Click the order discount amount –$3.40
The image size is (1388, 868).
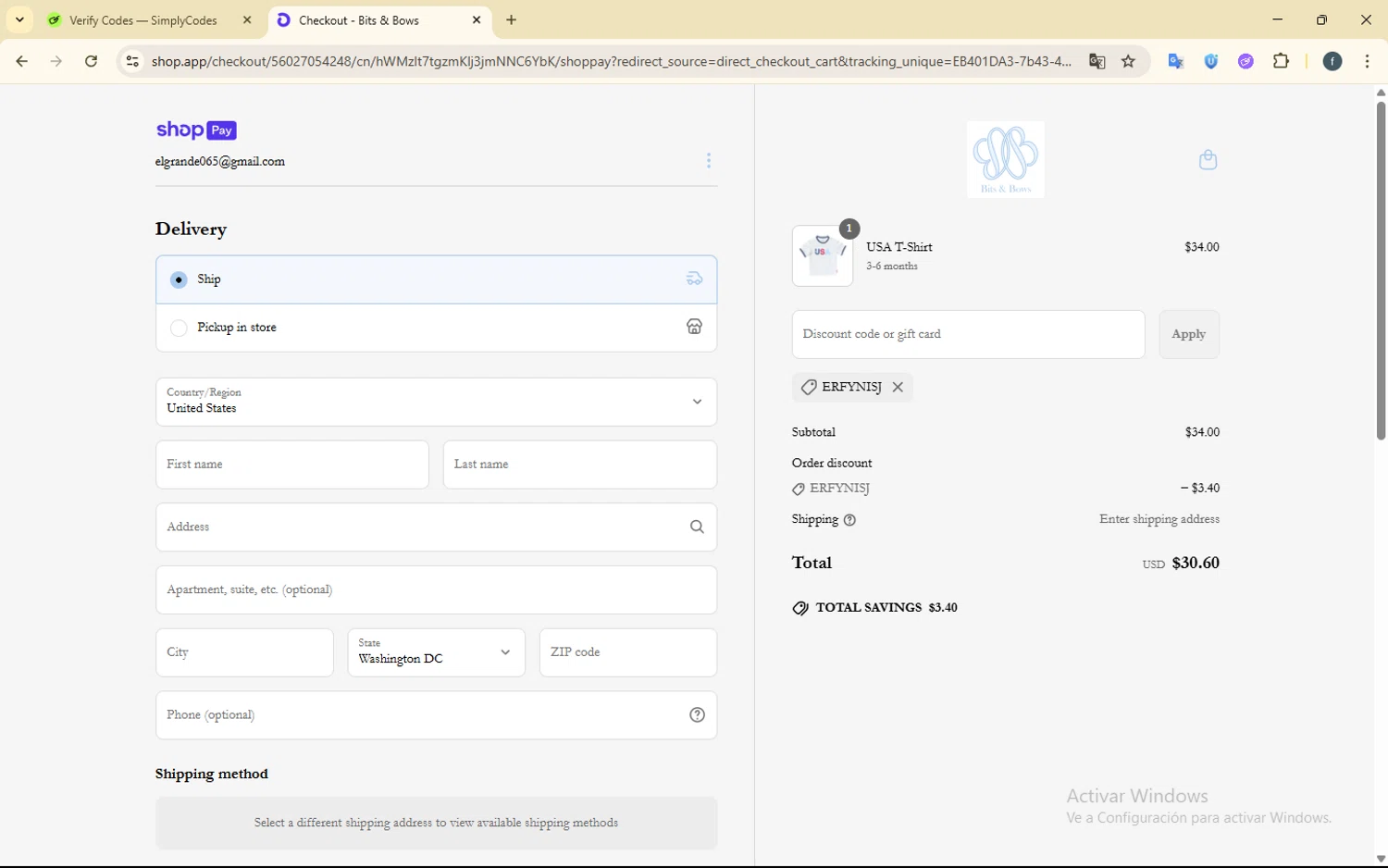[1200, 488]
